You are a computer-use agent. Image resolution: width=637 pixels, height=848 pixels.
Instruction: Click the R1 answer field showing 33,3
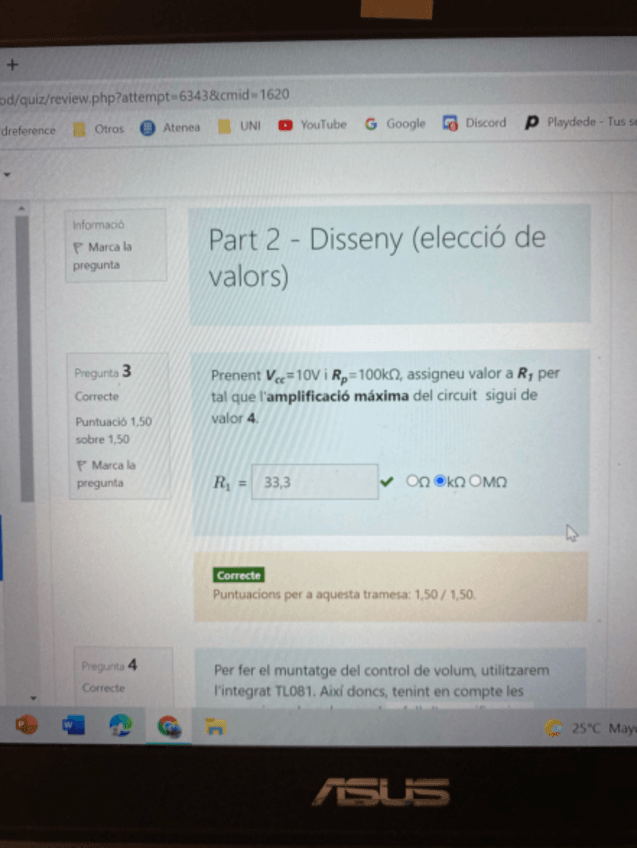coord(315,482)
